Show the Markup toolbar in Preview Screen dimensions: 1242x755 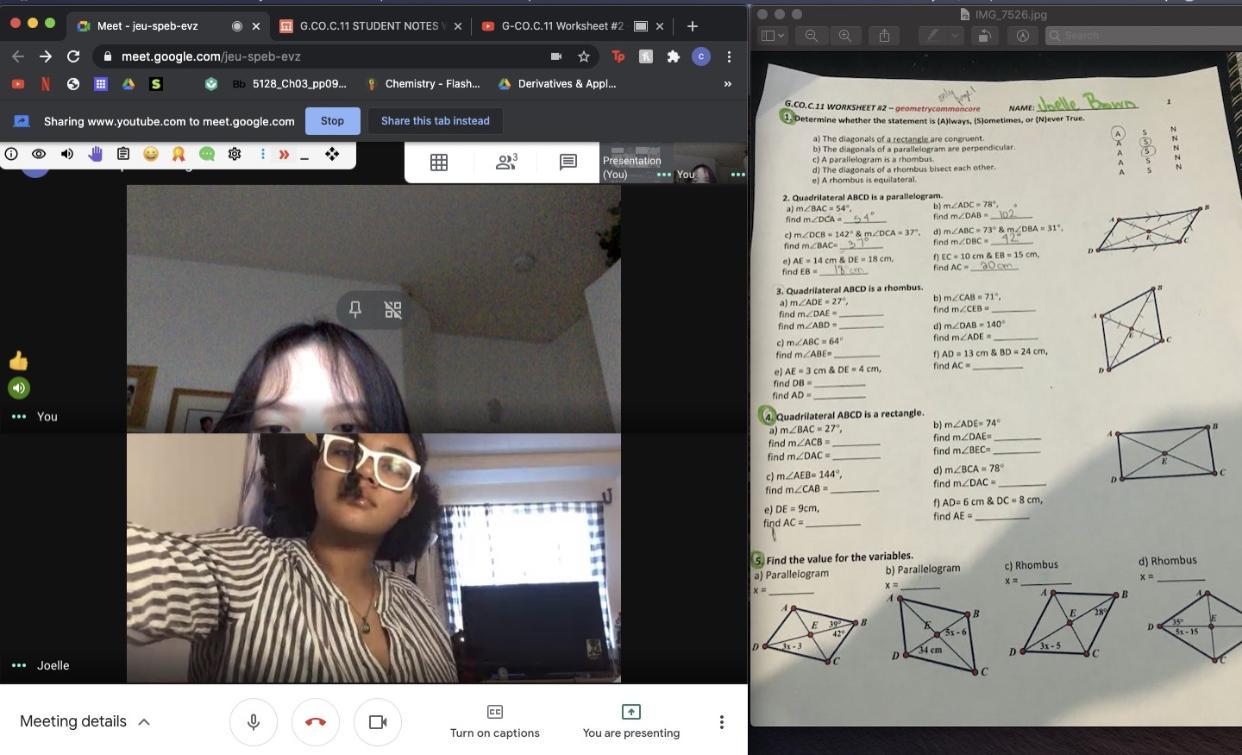click(x=1022, y=35)
